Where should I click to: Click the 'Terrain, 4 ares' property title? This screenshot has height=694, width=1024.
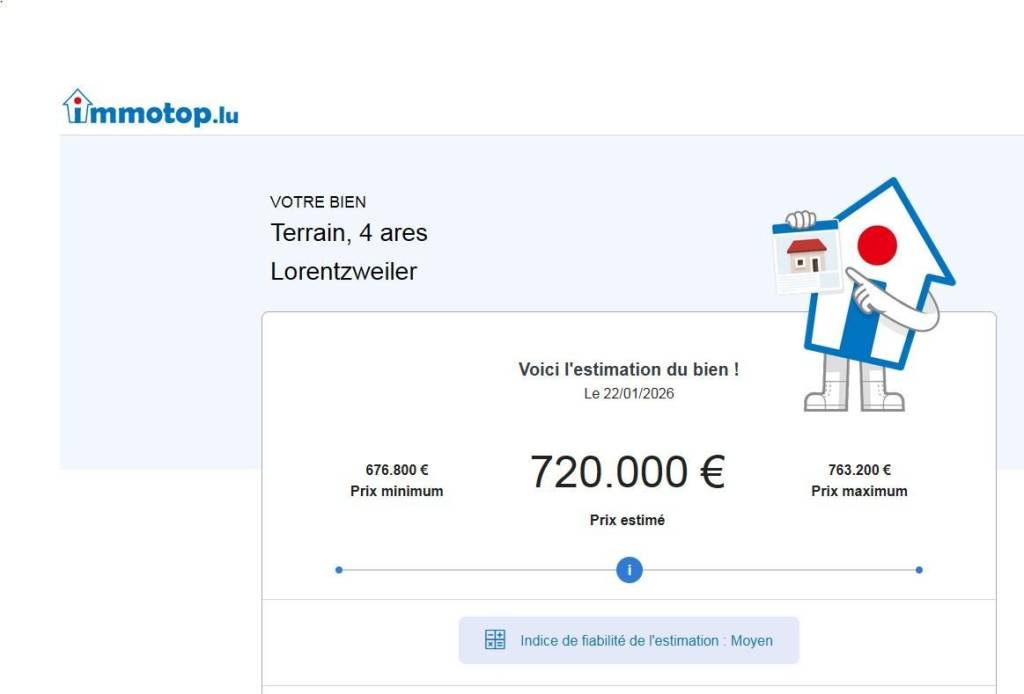click(349, 233)
